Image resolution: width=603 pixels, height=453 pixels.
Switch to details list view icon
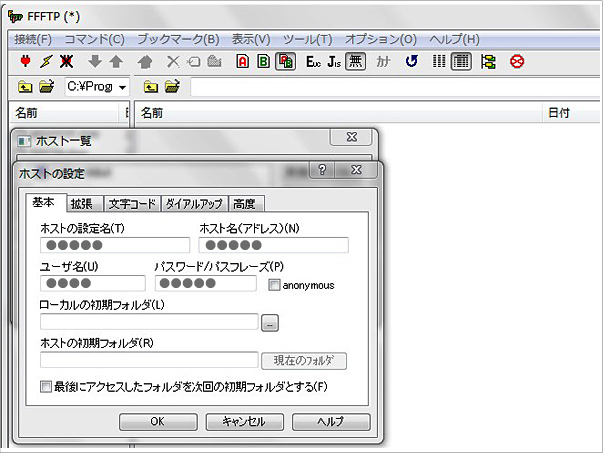coord(461,62)
